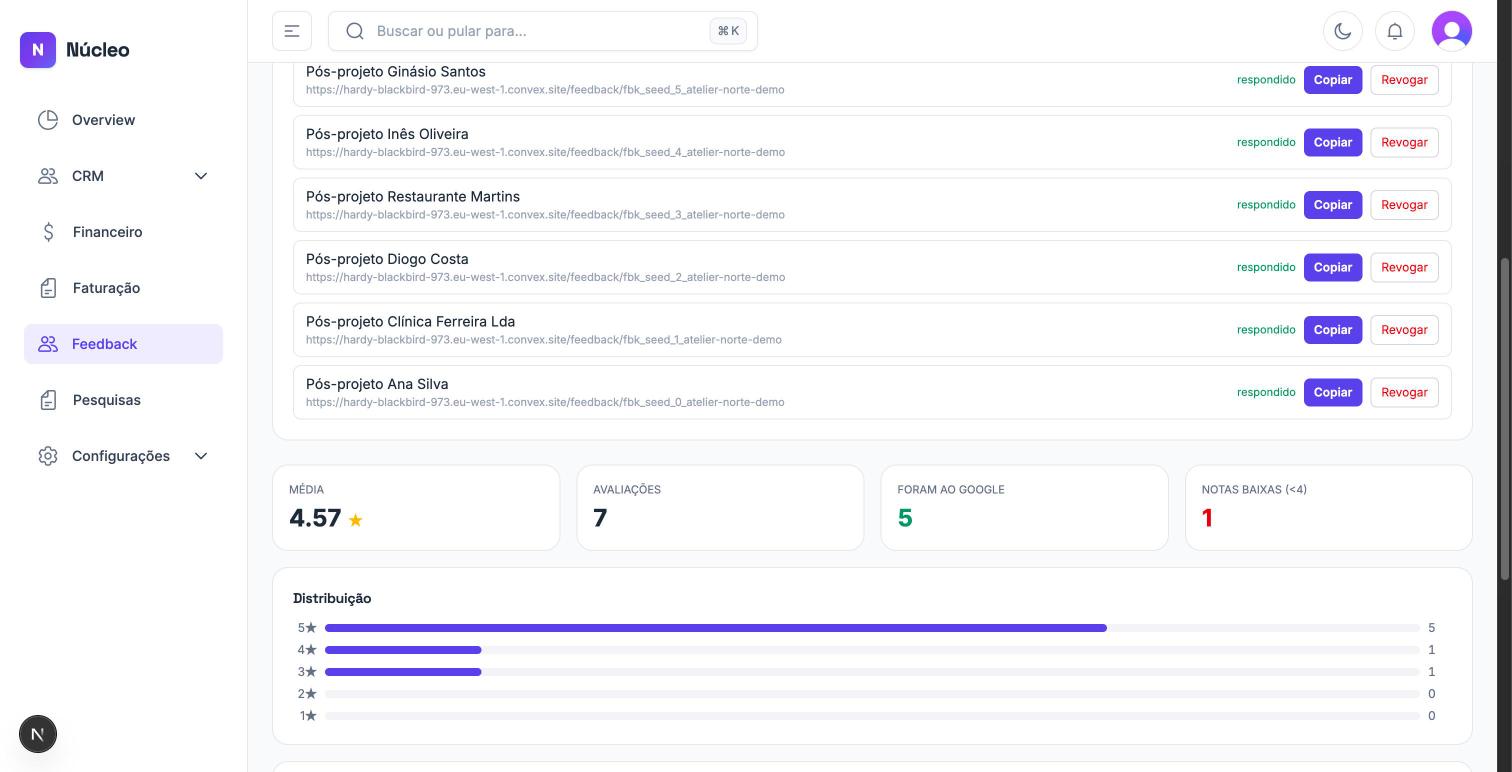This screenshot has height=772, width=1512.
Task: Click the fbk_seed_5 feedback URL
Action: coord(545,90)
